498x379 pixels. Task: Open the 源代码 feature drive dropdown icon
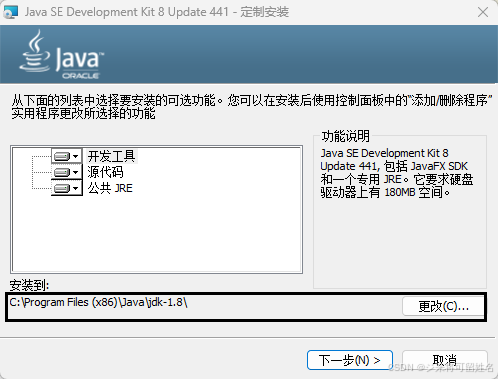[x=67, y=172]
